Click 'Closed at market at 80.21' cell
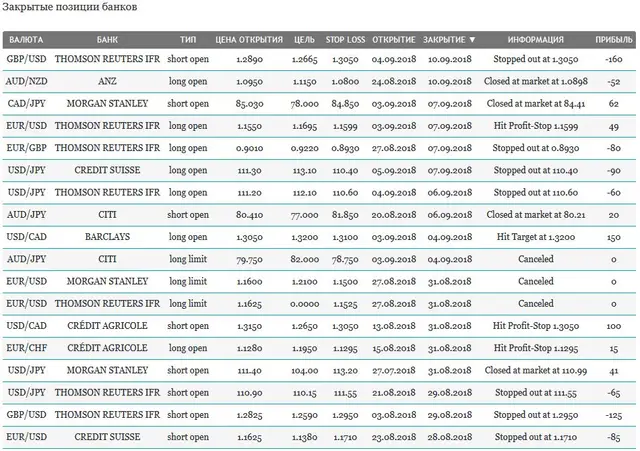Image resolution: width=640 pixels, height=451 pixels. coord(536,215)
